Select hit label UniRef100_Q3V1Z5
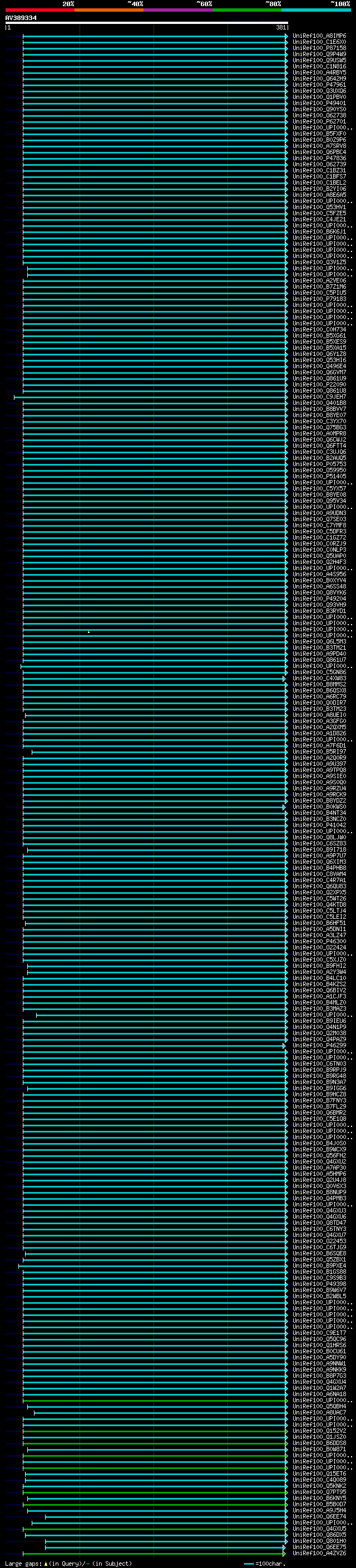Image resolution: width=356 pixels, height=1568 pixels. click(x=319, y=263)
